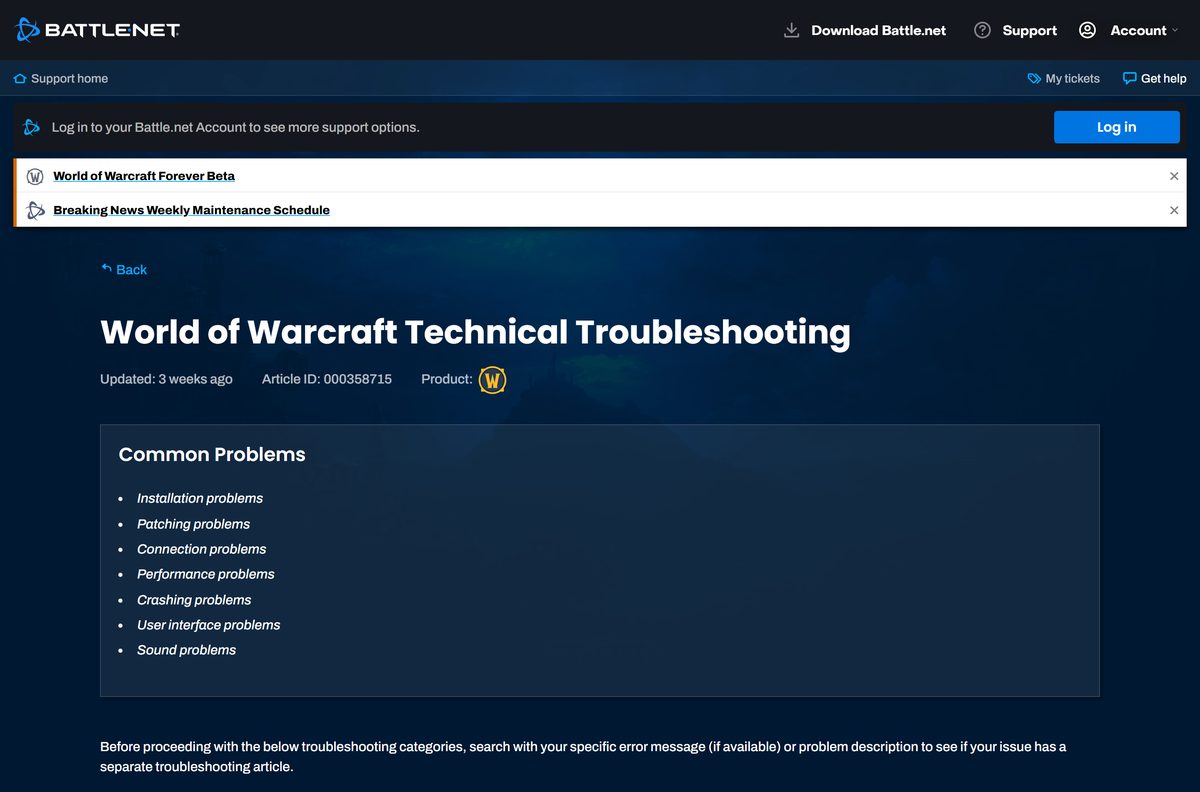Open My tickets

(1072, 78)
